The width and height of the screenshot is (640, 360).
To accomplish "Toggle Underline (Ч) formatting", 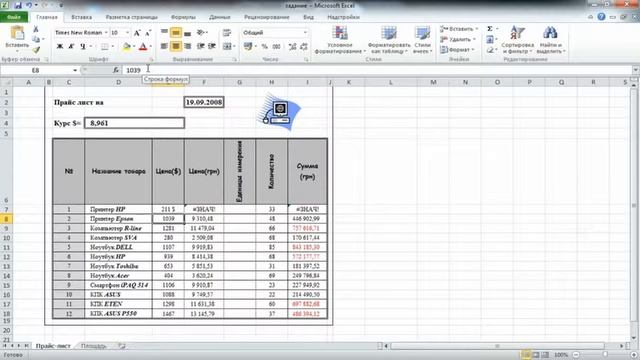I will tap(82, 47).
